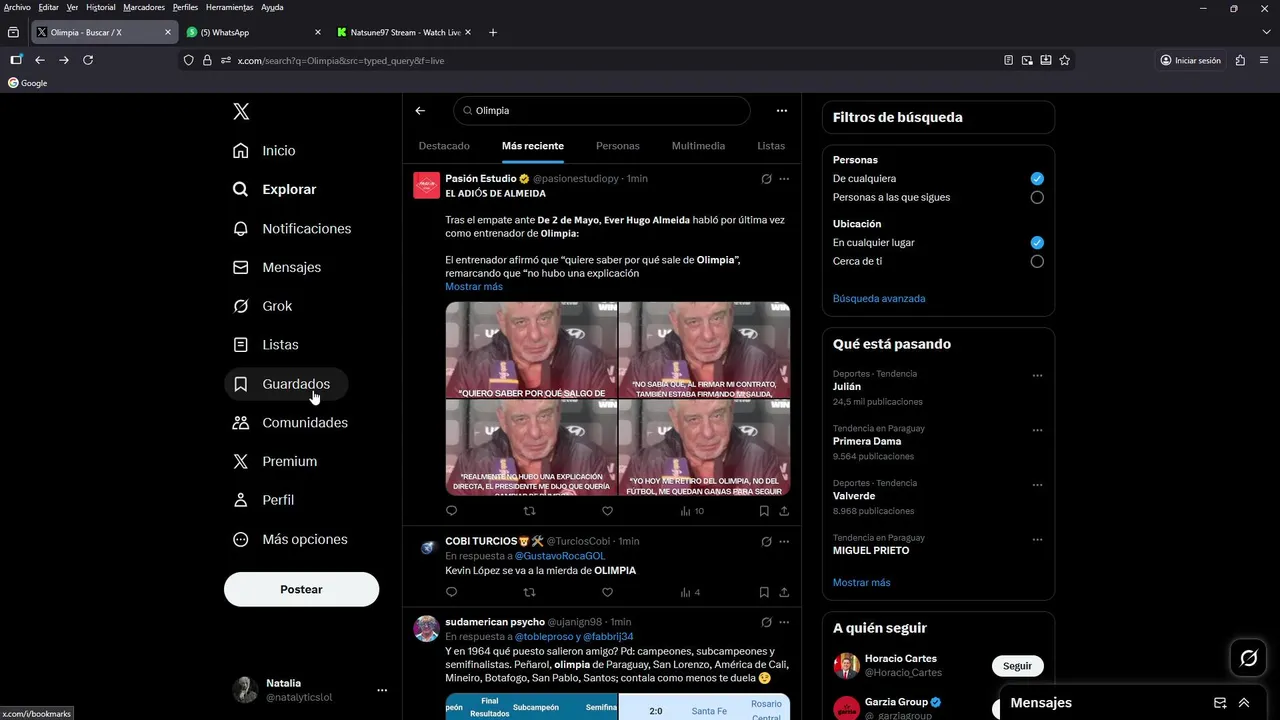
Task: Click the Olimpia search field
Action: 601,111
